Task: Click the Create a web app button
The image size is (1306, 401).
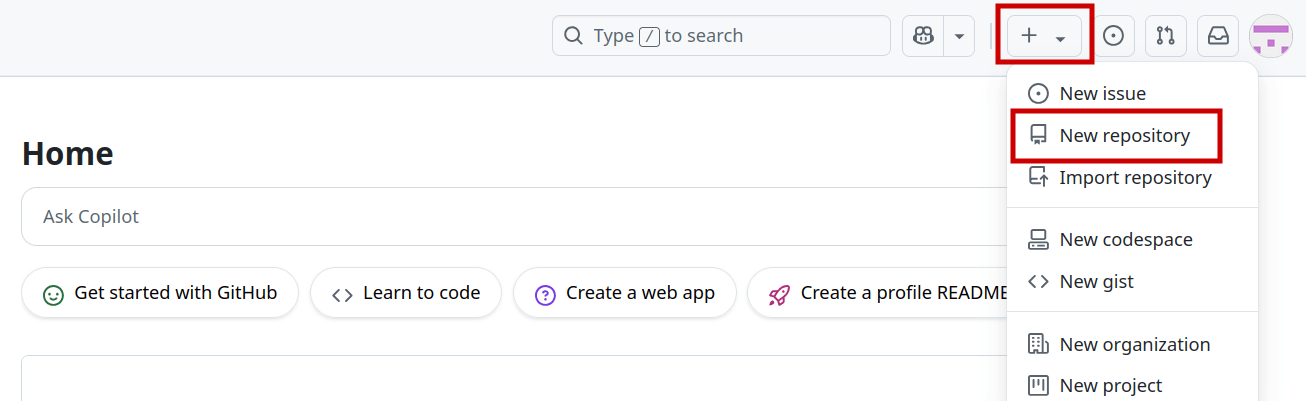Action: click(625, 293)
